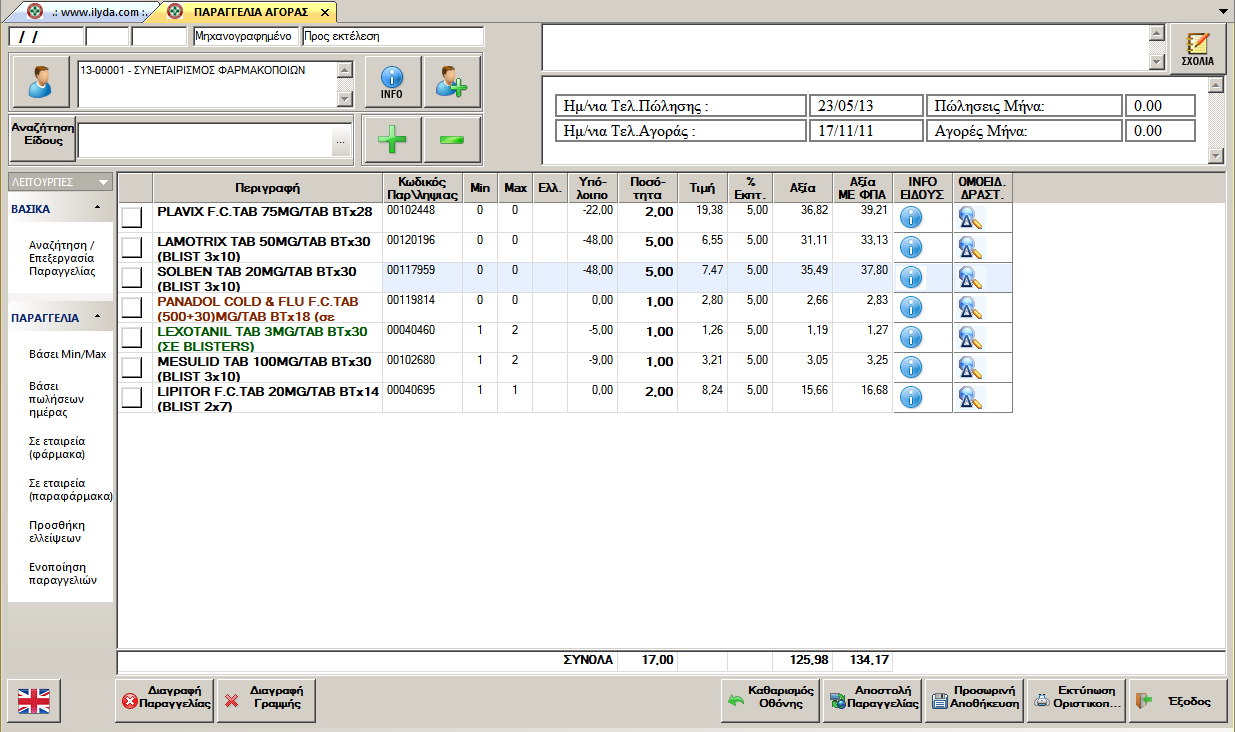Exit with the Έξοδος button

click(x=1178, y=701)
